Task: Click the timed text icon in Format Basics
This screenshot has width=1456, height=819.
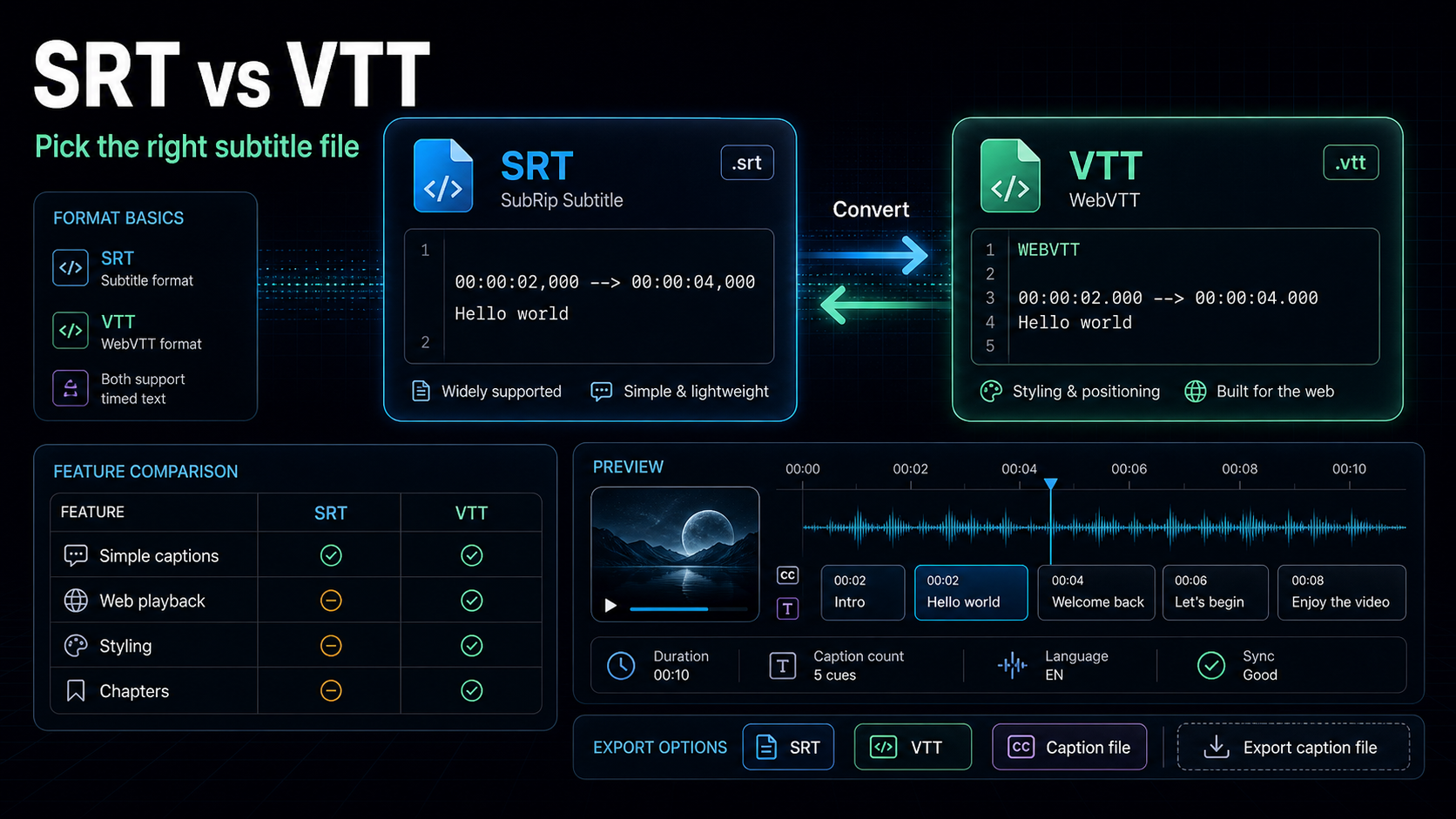Action: tap(71, 388)
